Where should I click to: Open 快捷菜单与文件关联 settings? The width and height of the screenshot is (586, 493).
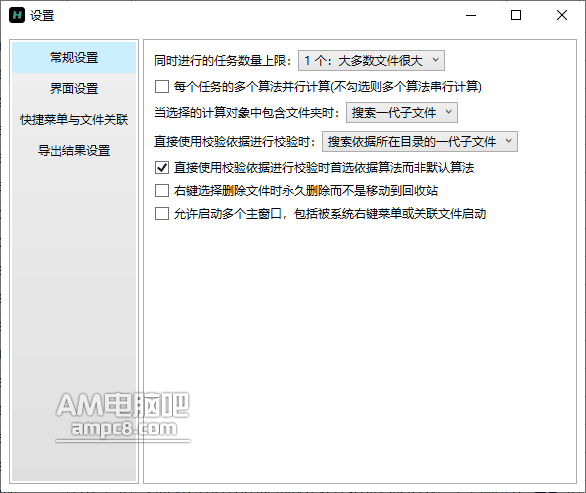point(74,120)
